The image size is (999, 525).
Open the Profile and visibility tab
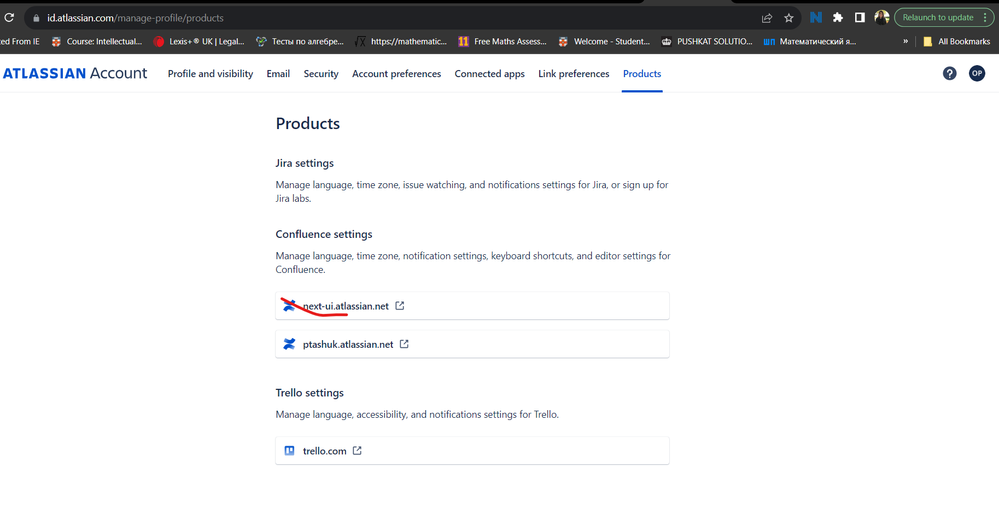click(210, 74)
